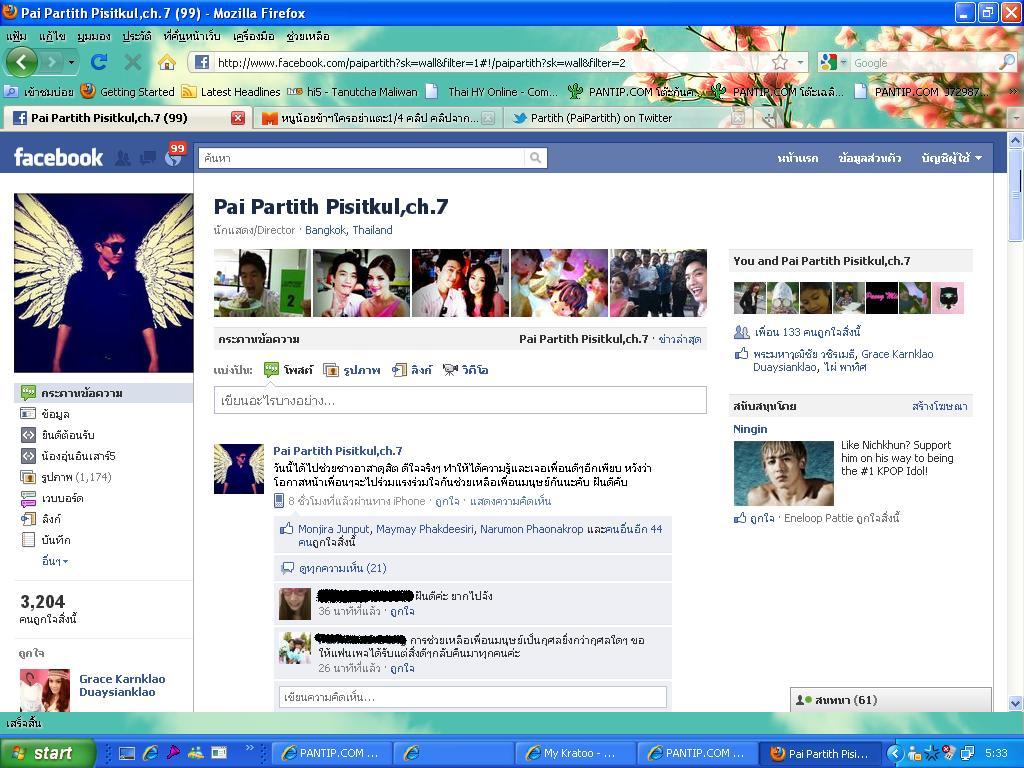1024x768 pixels.
Task: Open the Bangkok, Thailand location link
Action: (x=349, y=230)
